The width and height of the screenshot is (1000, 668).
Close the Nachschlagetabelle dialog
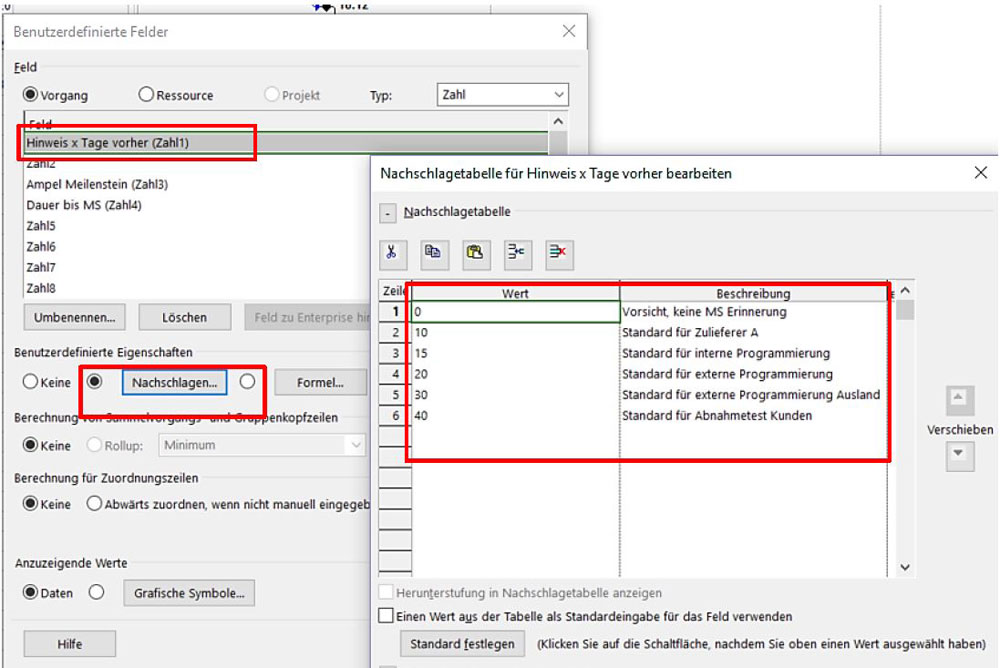point(980,173)
